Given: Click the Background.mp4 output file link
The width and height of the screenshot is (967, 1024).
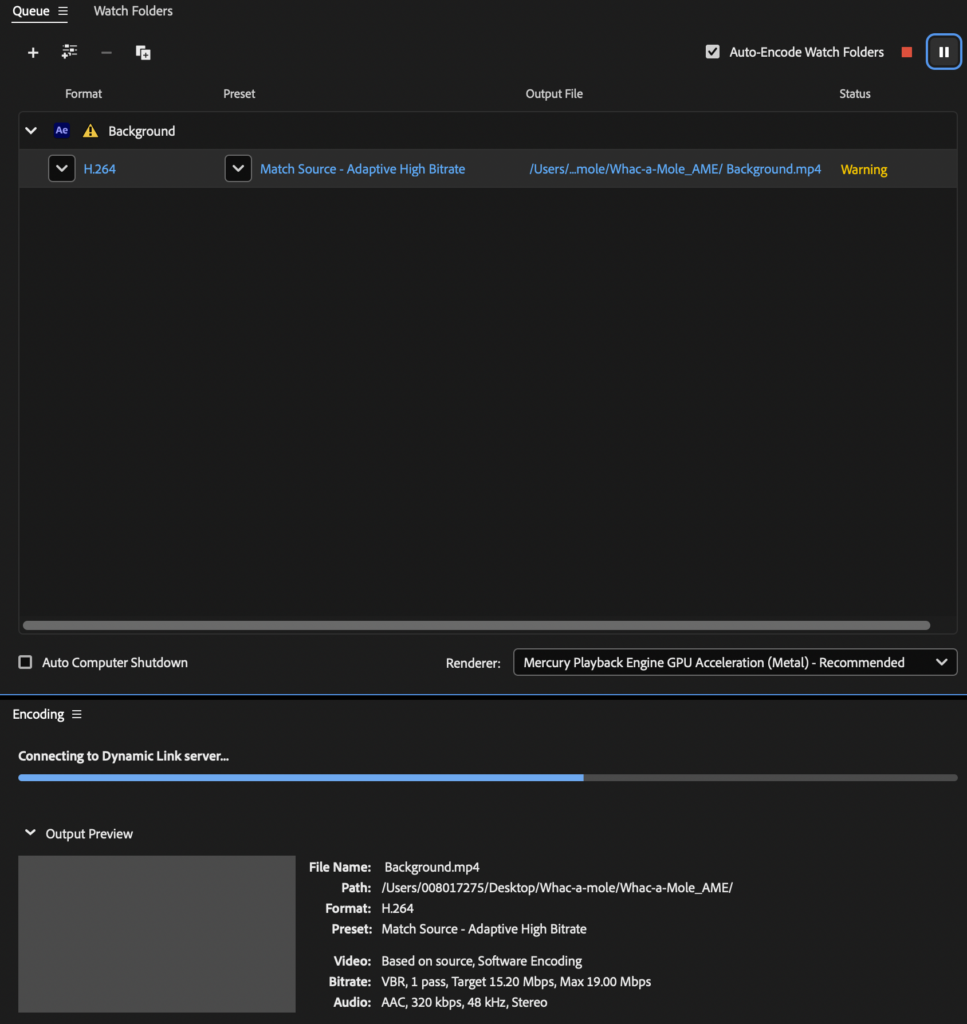Looking at the screenshot, I should pos(675,169).
